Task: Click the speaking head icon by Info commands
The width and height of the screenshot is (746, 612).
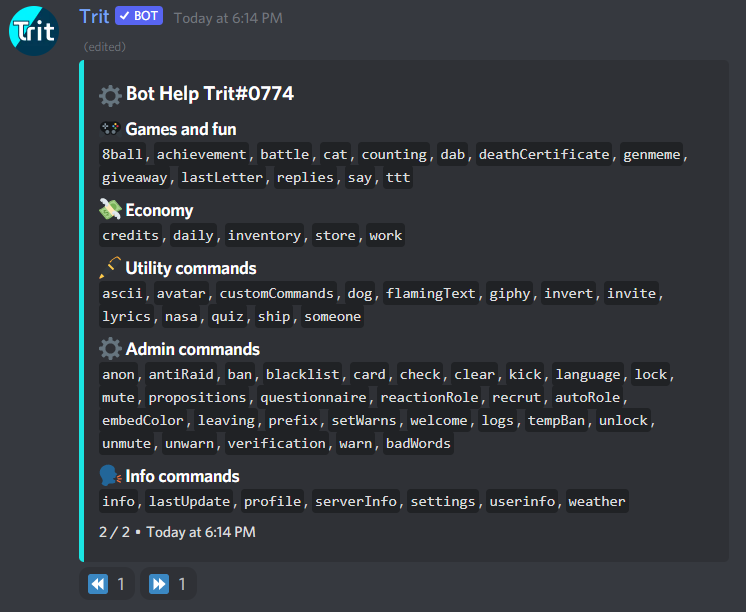Action: [110, 476]
